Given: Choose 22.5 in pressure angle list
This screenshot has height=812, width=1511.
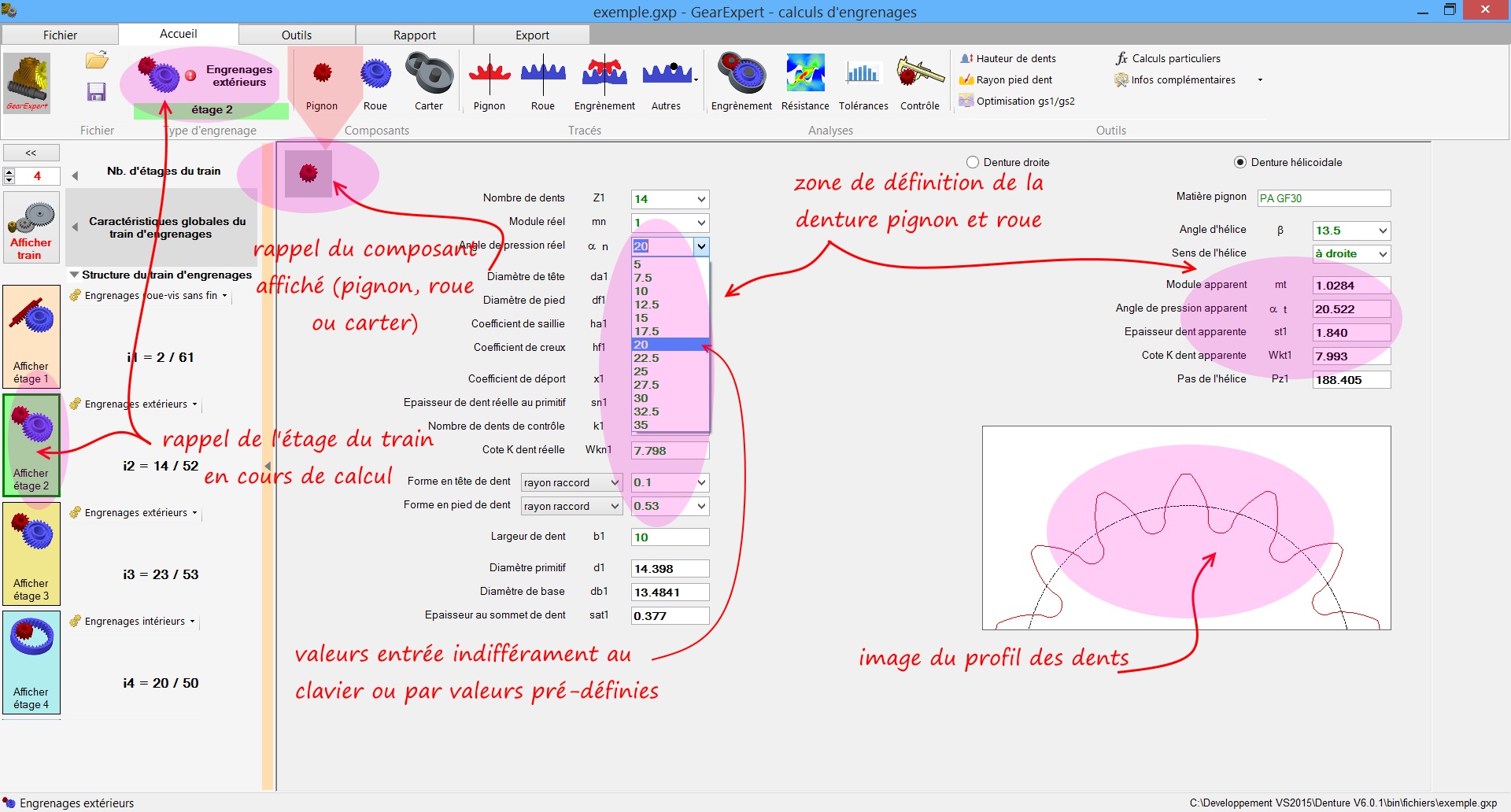Looking at the screenshot, I should click(671, 358).
